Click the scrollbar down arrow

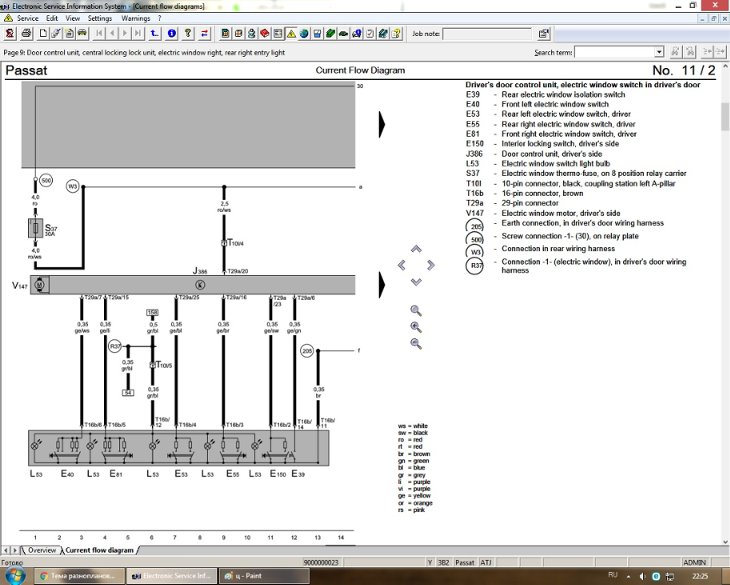click(x=725, y=541)
